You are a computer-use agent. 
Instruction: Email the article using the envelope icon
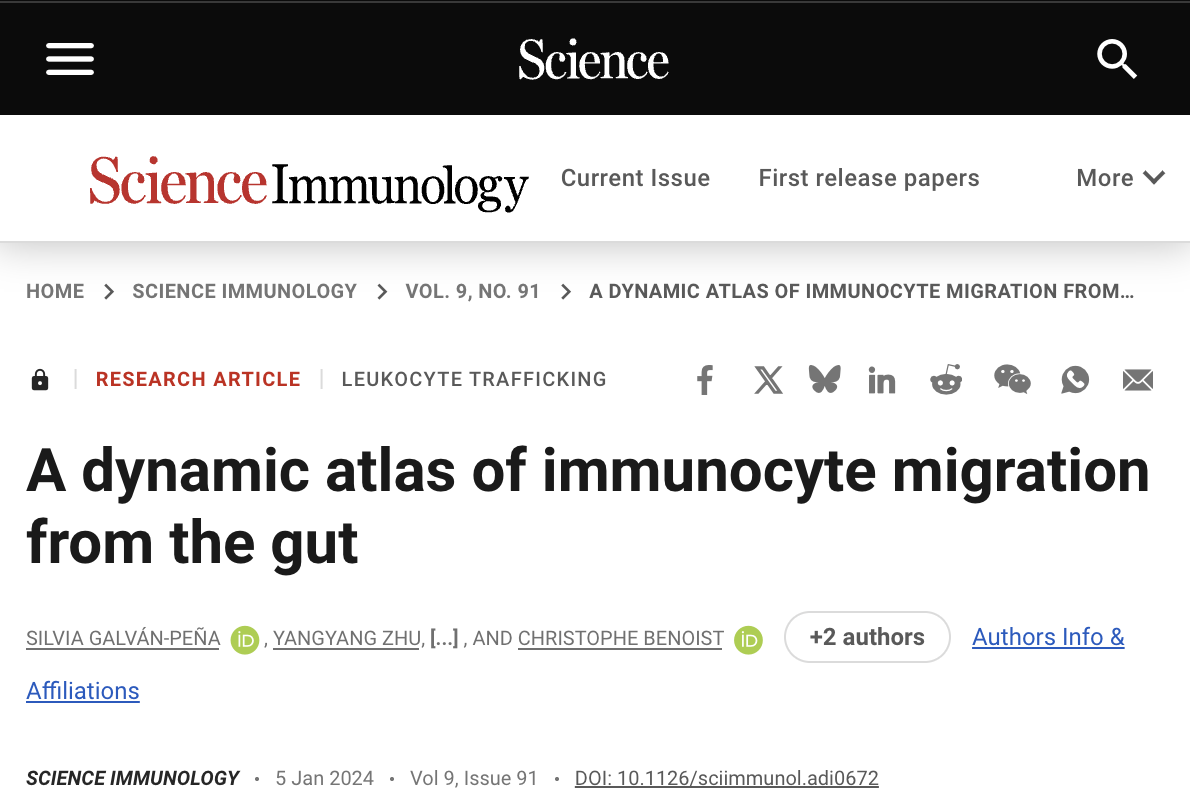point(1137,379)
